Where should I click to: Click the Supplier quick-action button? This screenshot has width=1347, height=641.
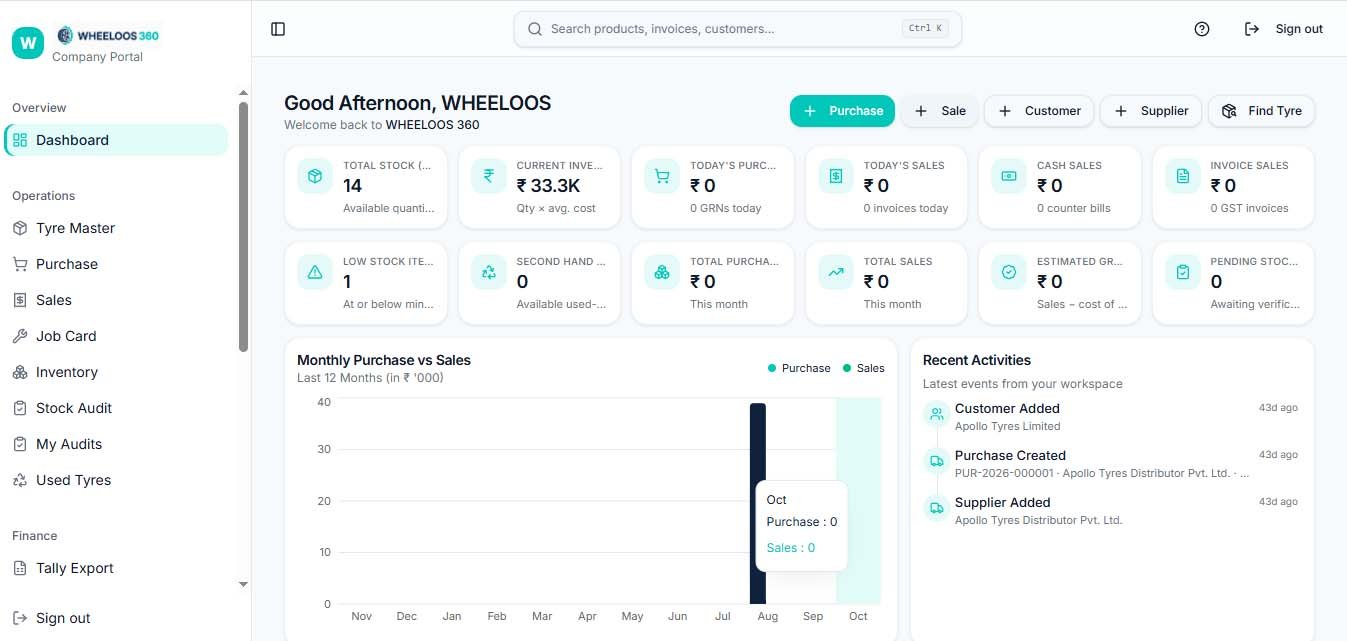coord(1151,111)
